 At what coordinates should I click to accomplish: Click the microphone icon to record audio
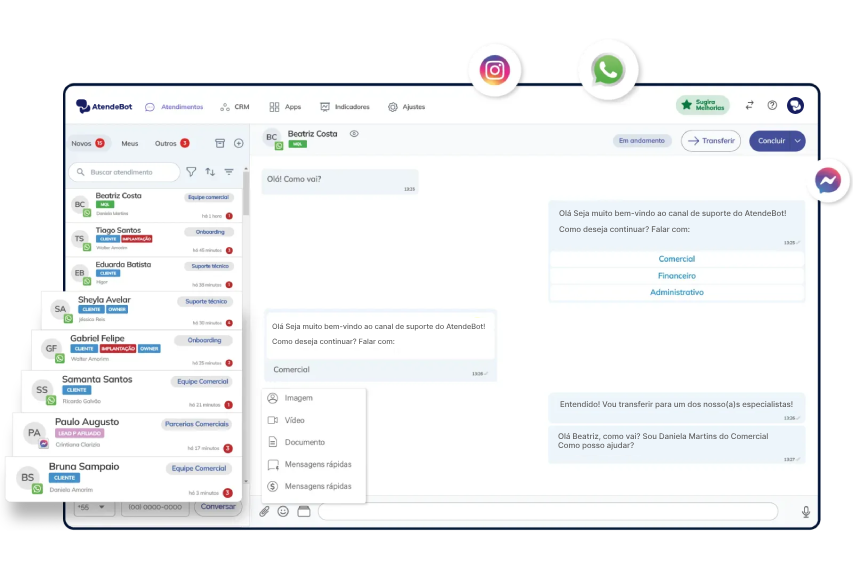(x=806, y=512)
